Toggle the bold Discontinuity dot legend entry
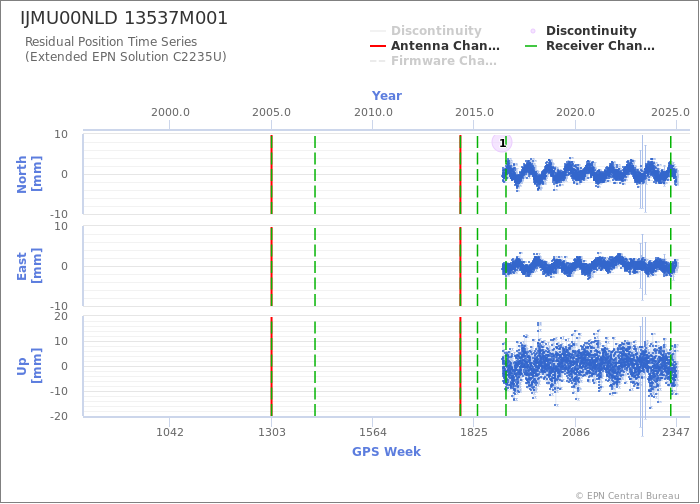Screen dimensions: 700x504 (x=581, y=30)
